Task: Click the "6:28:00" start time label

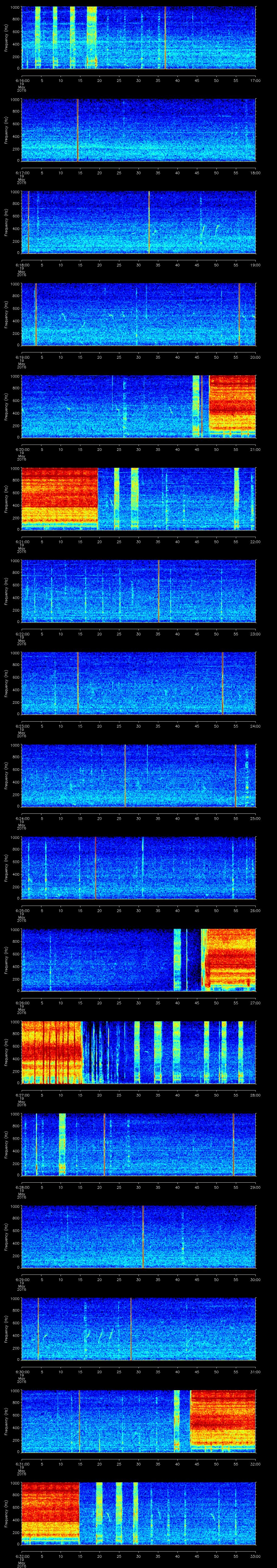Action: pyautogui.click(x=22, y=1187)
